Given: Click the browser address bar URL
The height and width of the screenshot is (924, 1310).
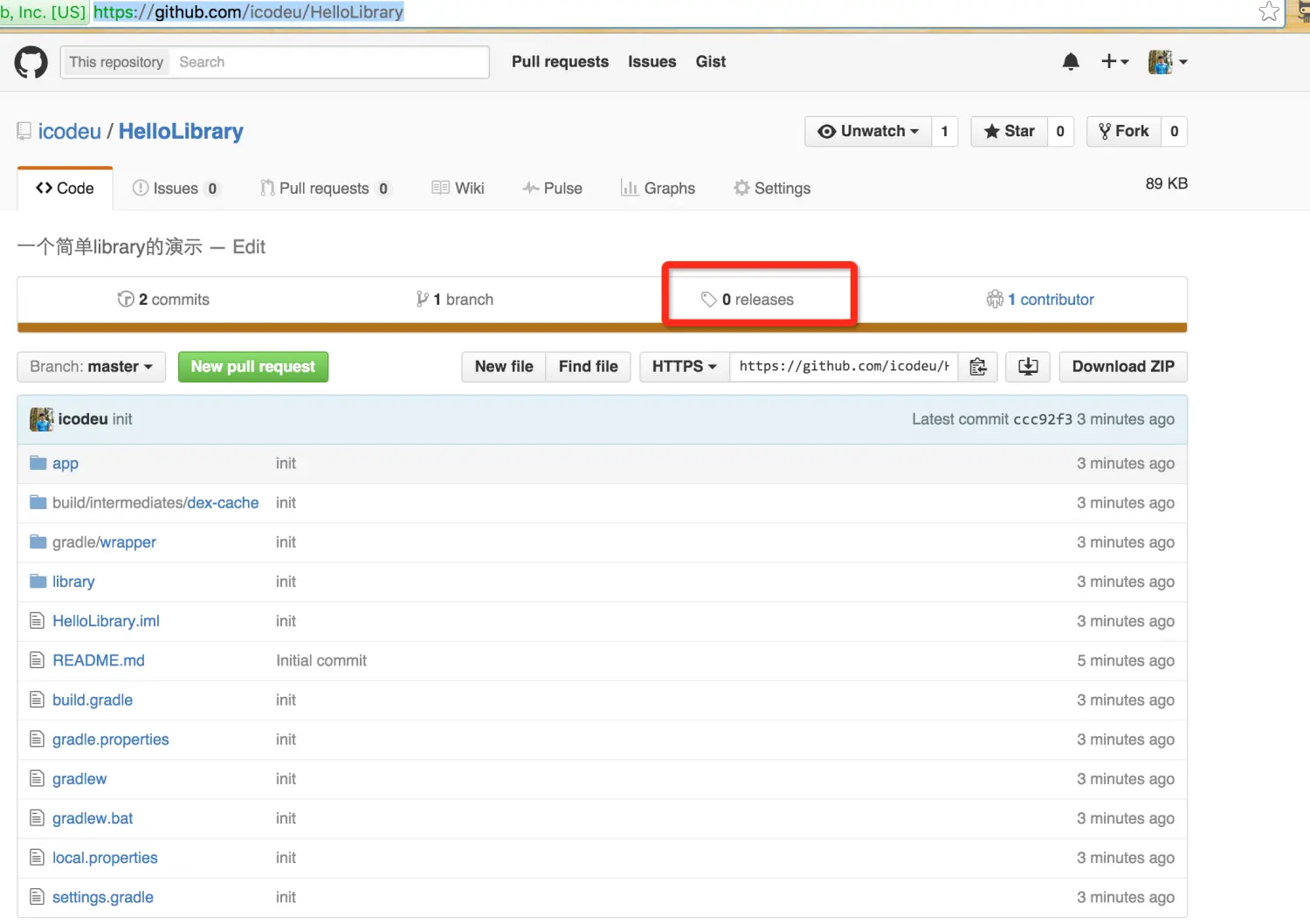Looking at the screenshot, I should (248, 12).
